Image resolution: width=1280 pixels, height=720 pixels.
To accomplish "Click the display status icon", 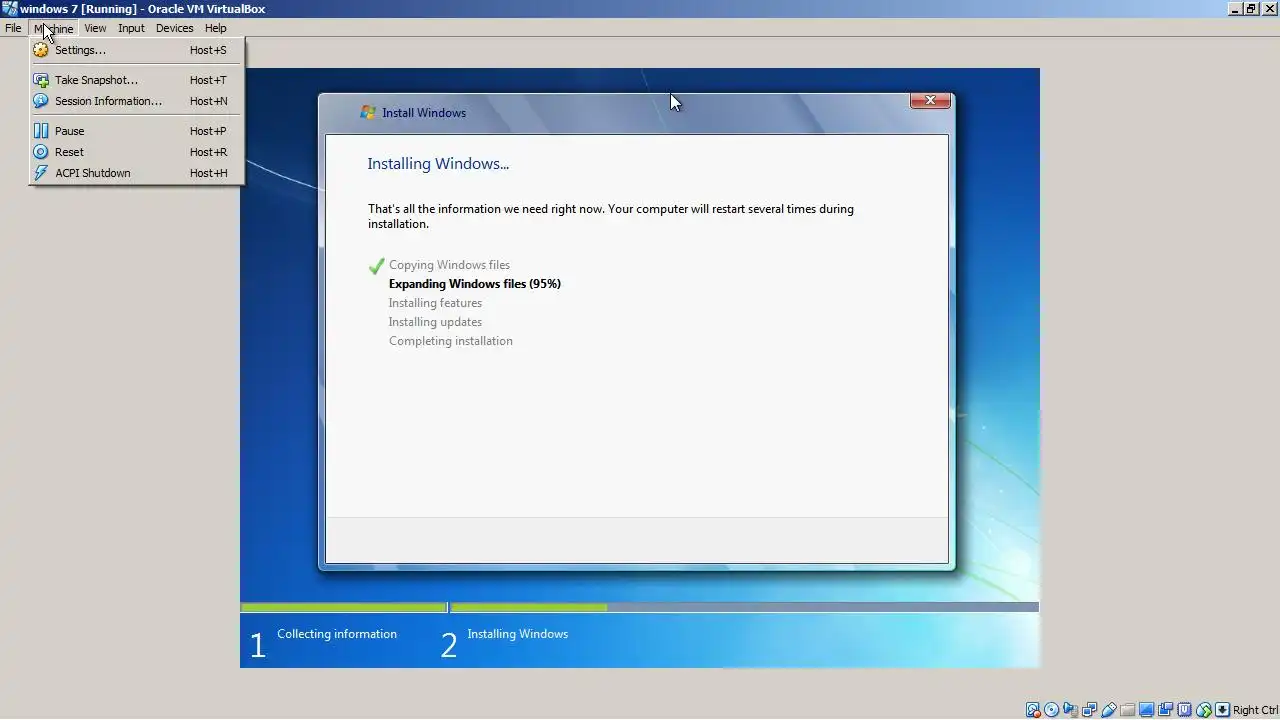I will 1146,710.
